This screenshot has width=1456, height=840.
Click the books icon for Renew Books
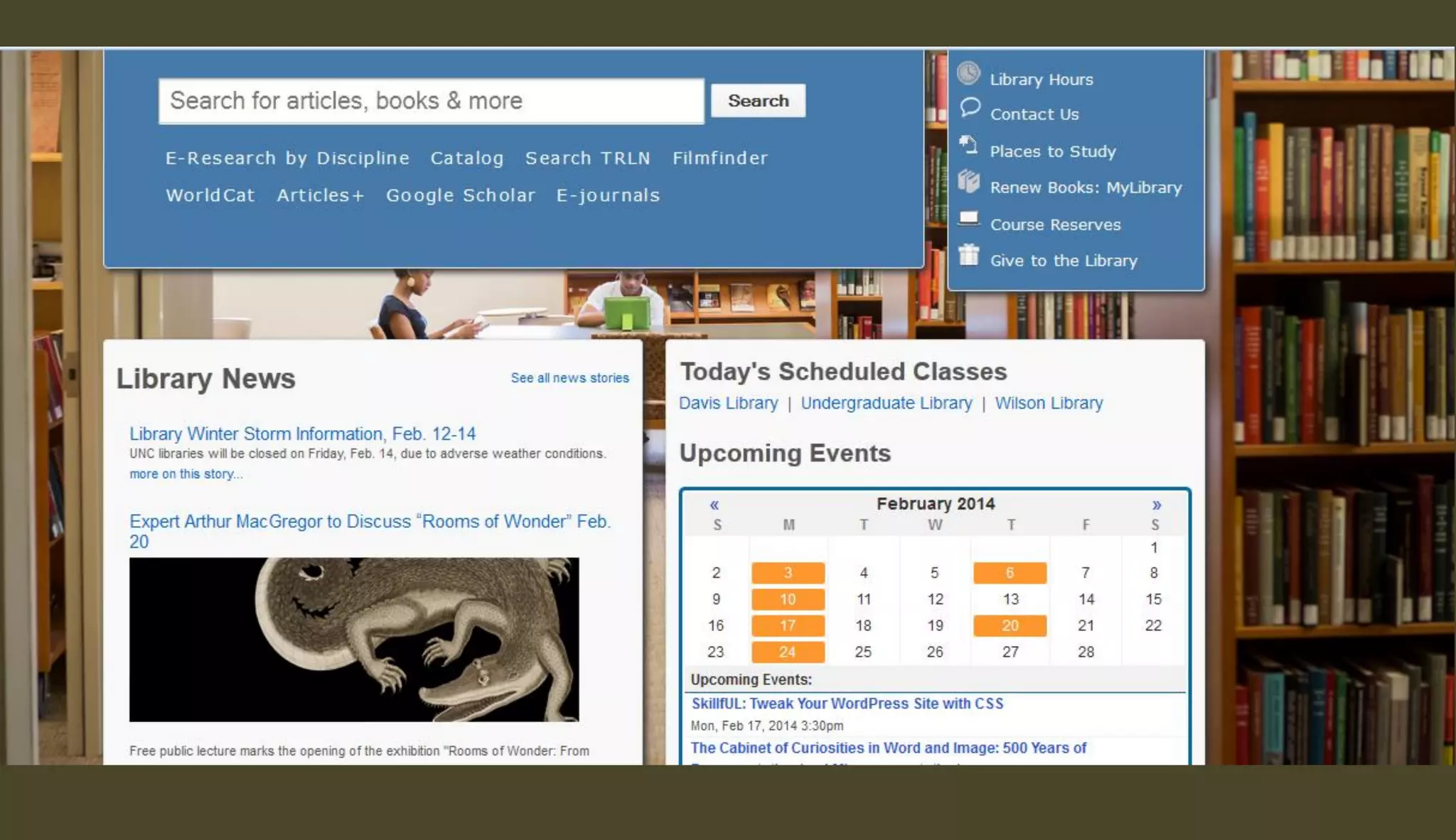pos(968,182)
